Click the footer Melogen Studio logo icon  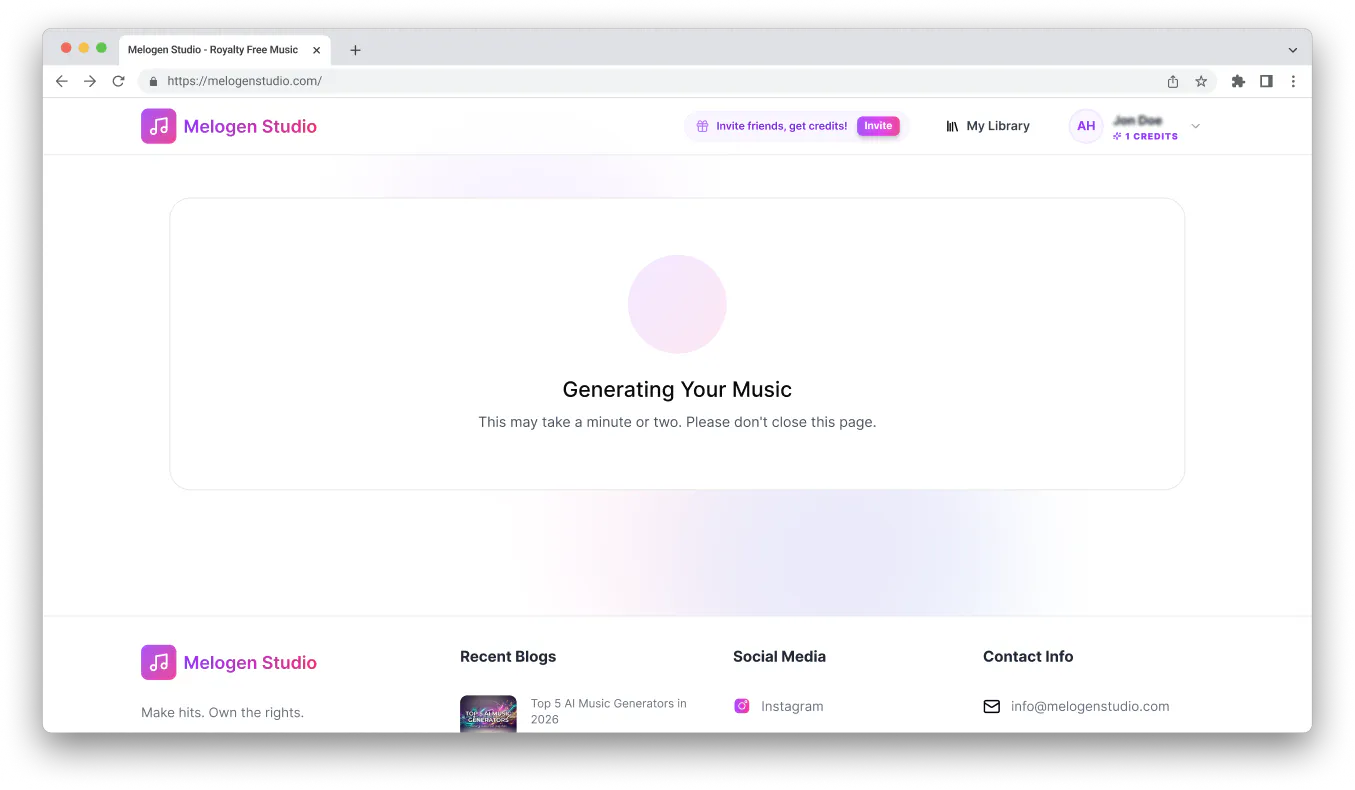(158, 662)
